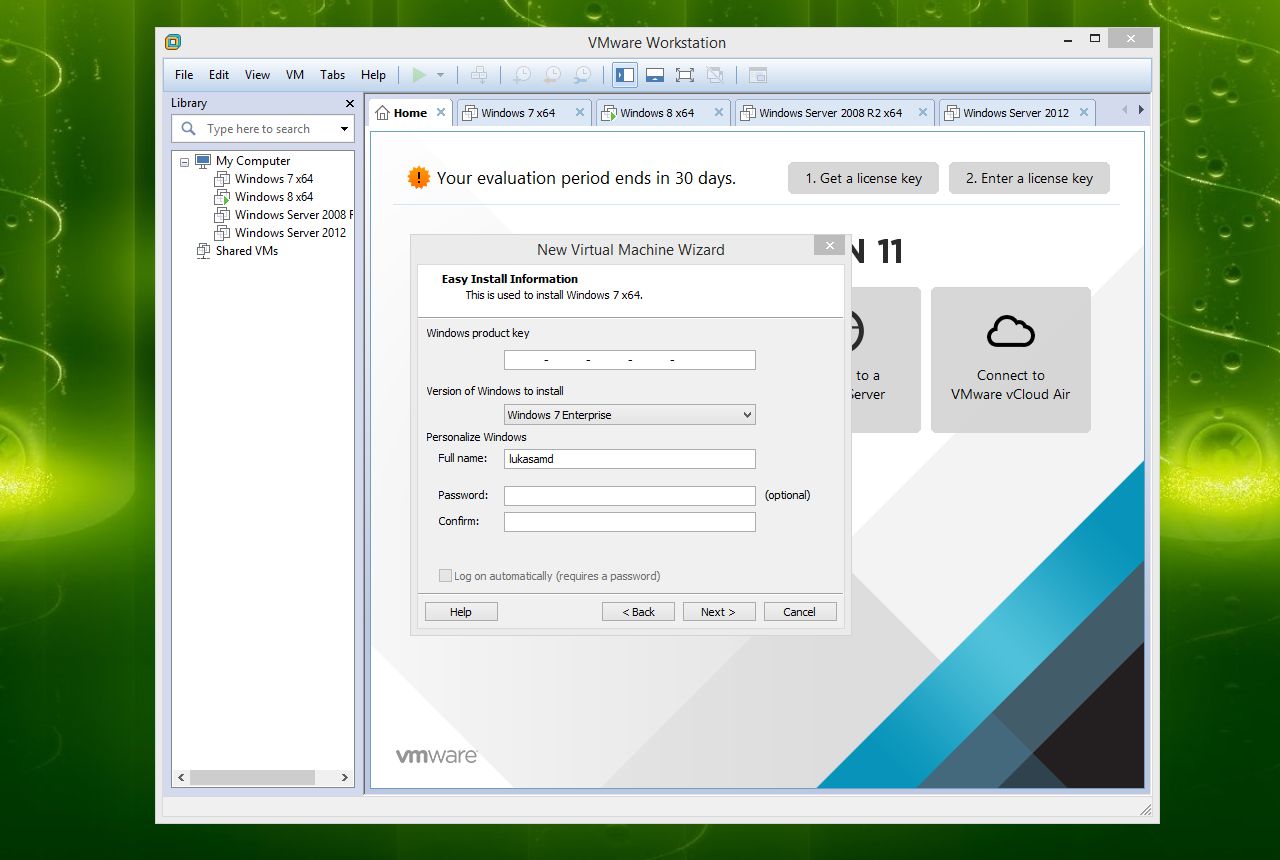Close the Windows 8 x64 tab
Viewport: 1280px width, 860px height.
719,113
